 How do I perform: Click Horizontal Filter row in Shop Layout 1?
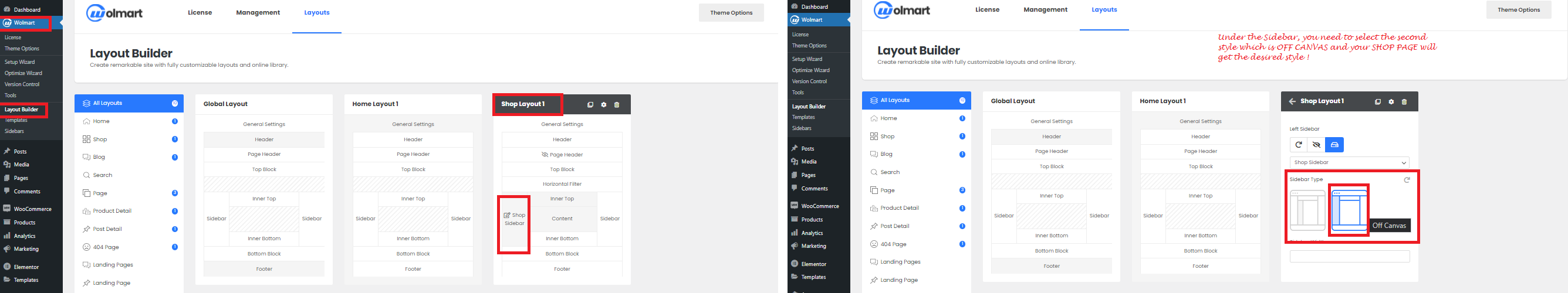[562, 184]
